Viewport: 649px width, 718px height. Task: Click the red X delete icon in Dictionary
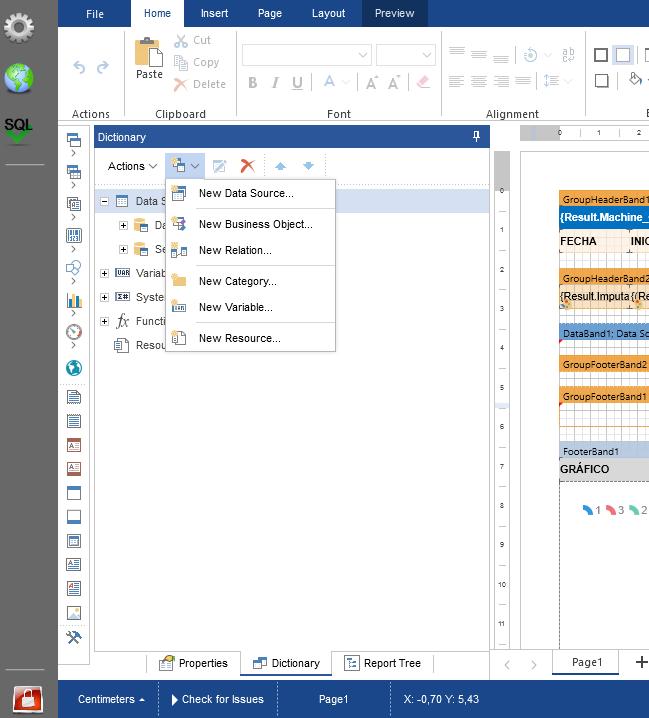tap(248, 166)
